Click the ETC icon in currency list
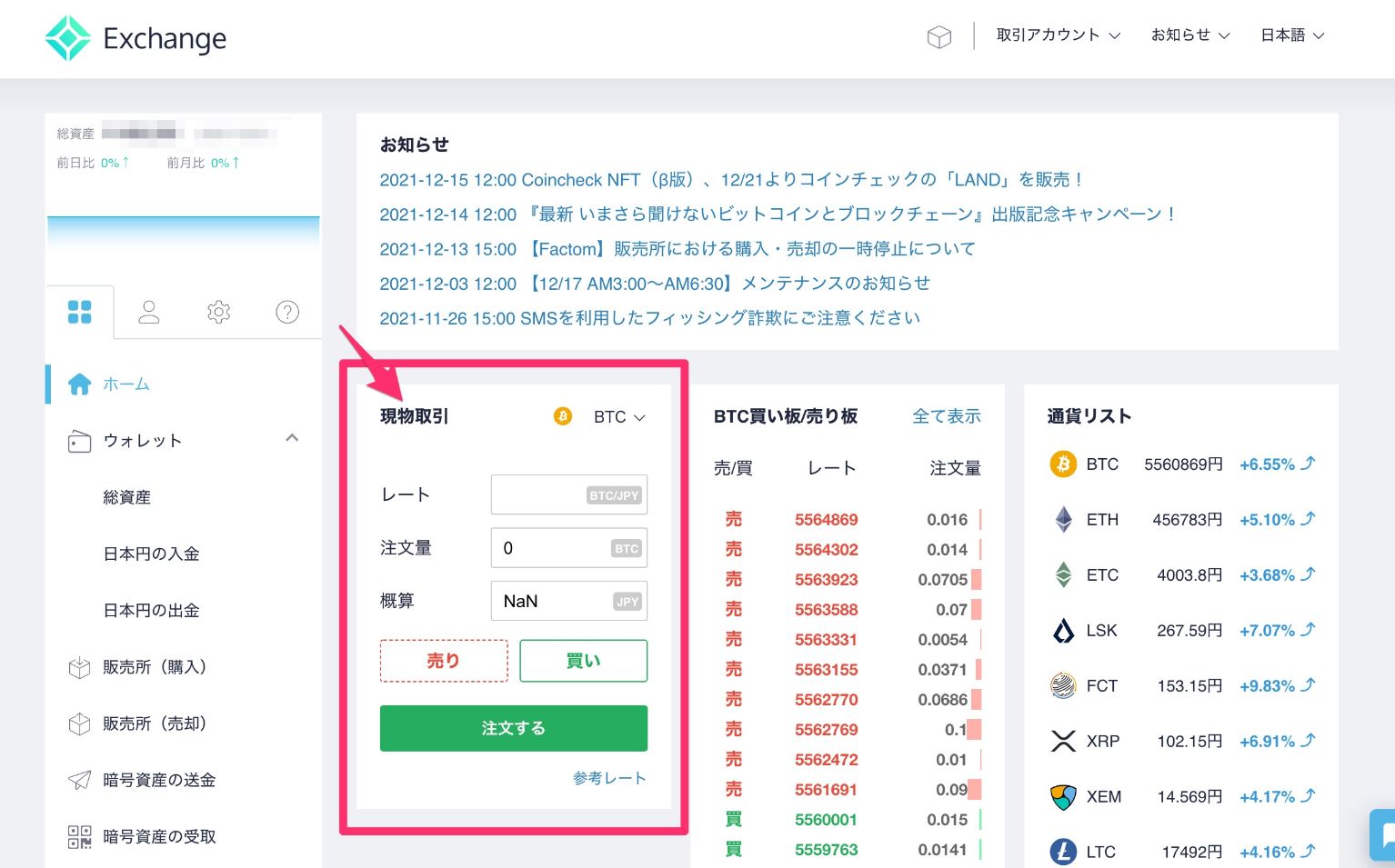Image resolution: width=1395 pixels, height=868 pixels. pos(1063,575)
